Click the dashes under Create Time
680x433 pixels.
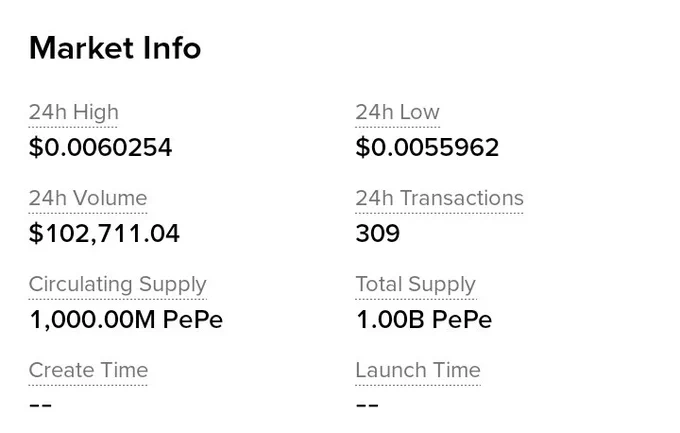pyautogui.click(x=40, y=405)
